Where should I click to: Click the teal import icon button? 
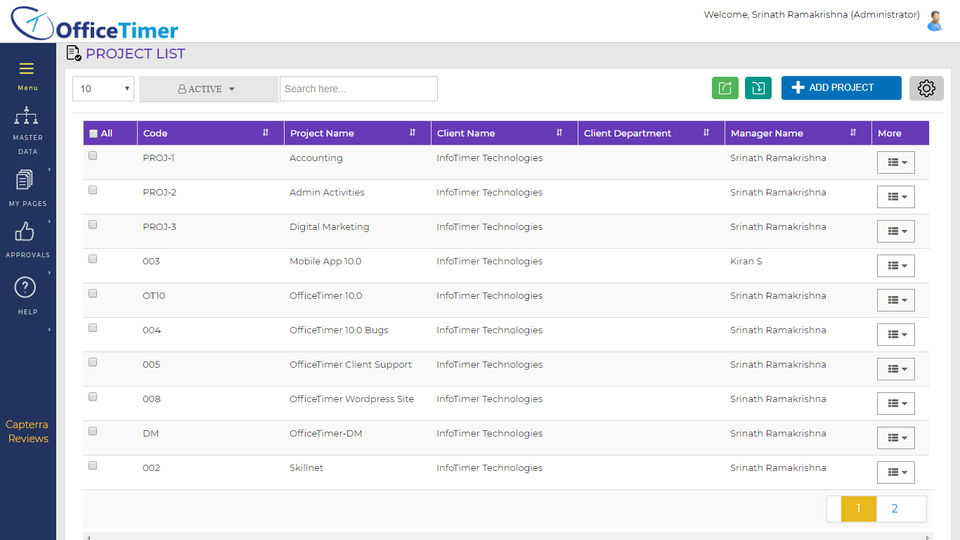[758, 88]
